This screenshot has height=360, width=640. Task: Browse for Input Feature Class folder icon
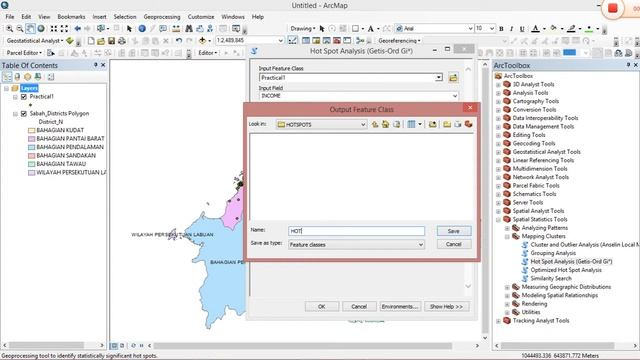[453, 78]
